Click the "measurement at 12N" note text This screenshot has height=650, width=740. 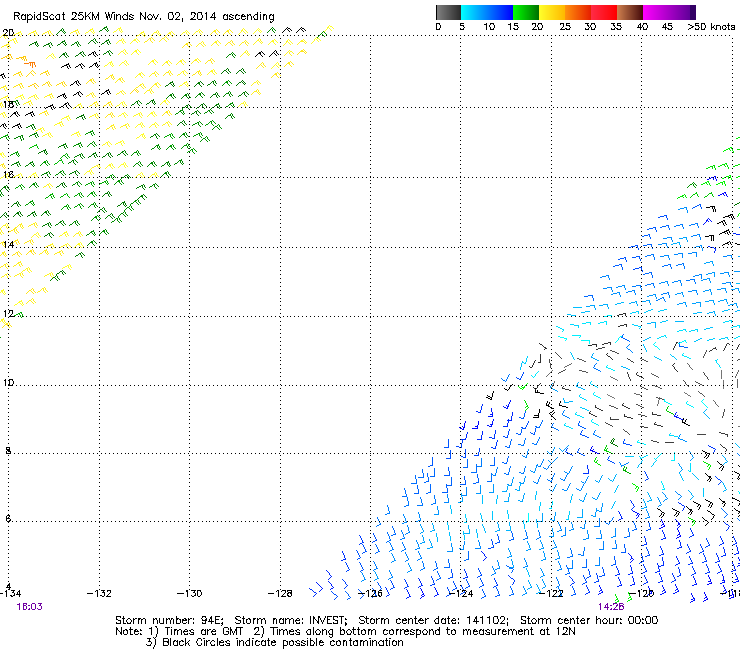click(x=520, y=632)
